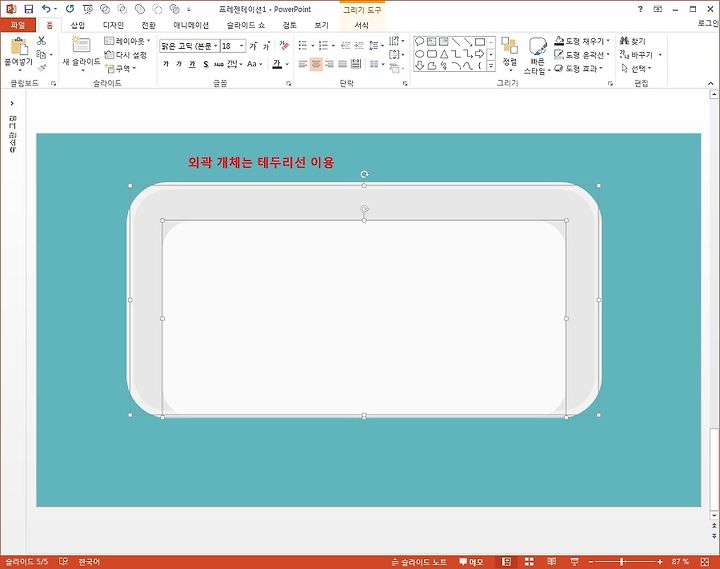
Task: Click the spell check icon in the status bar
Action: [x=63, y=561]
